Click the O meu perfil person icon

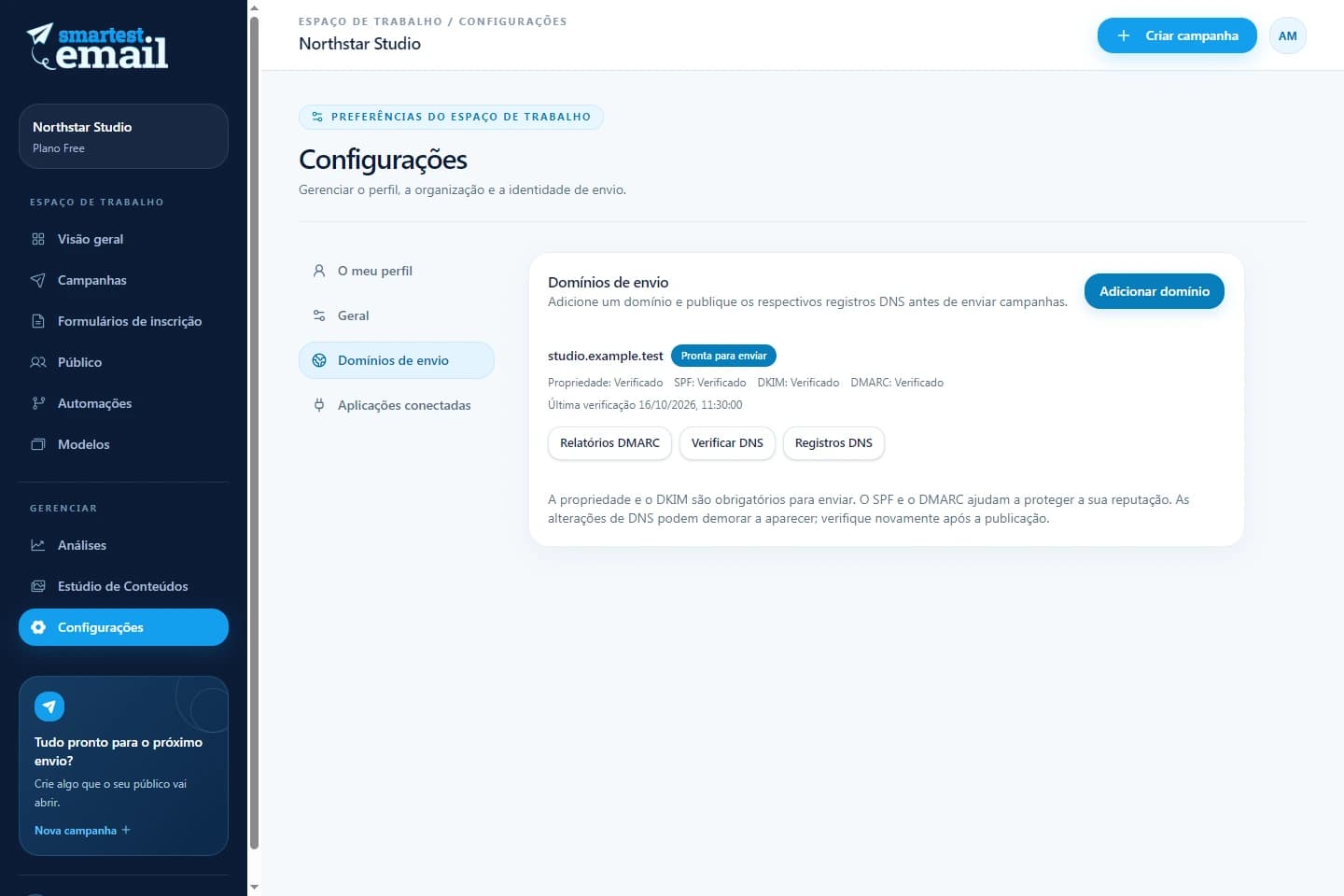tap(319, 271)
